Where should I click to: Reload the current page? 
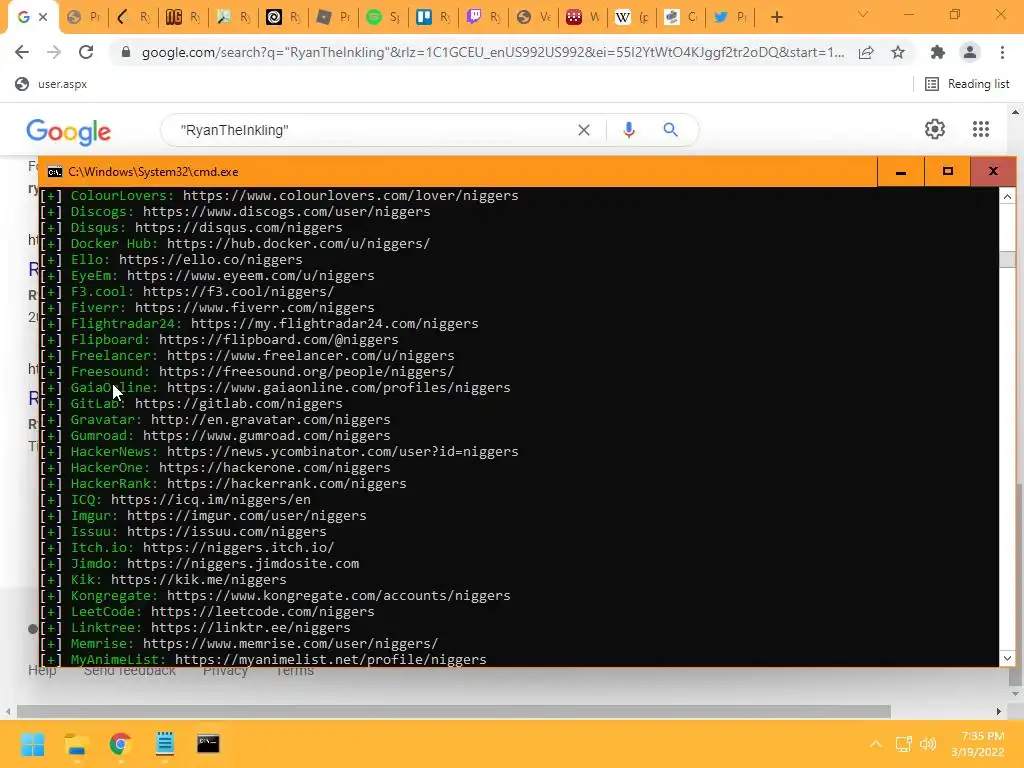tap(86, 52)
